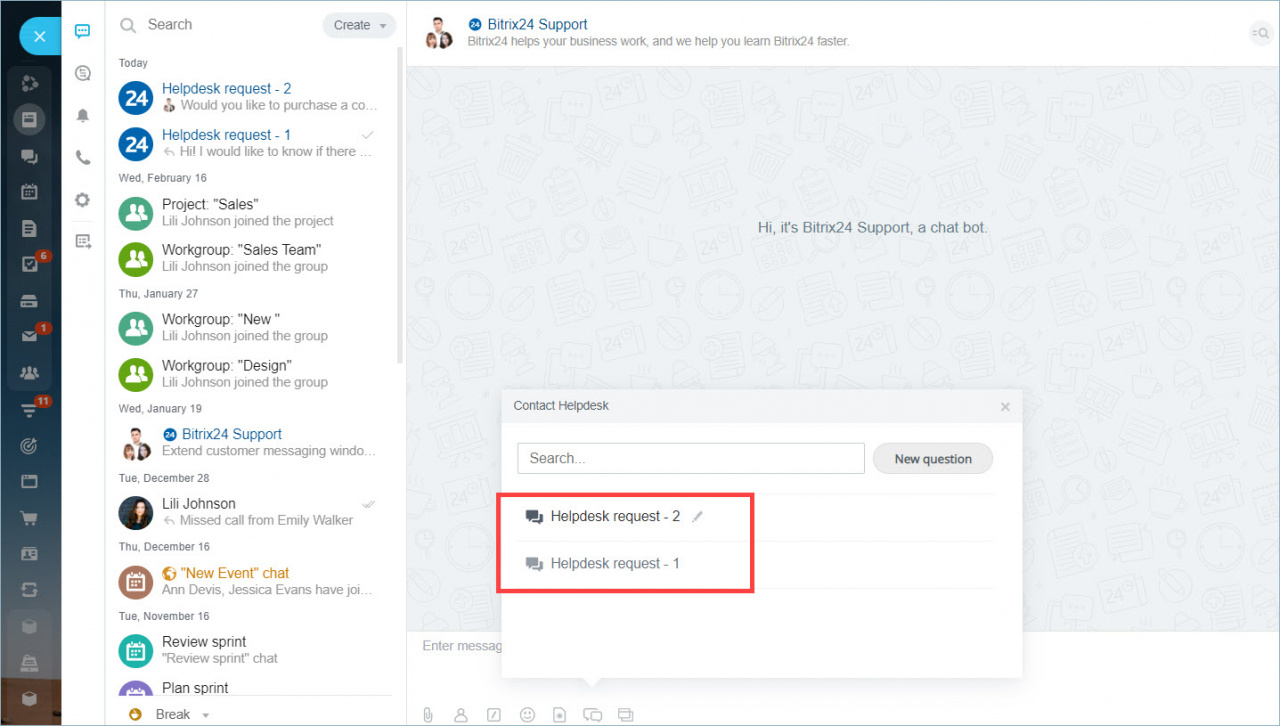The width and height of the screenshot is (1280, 726).
Task: Open the target goal icon in left menu
Action: coord(29,445)
